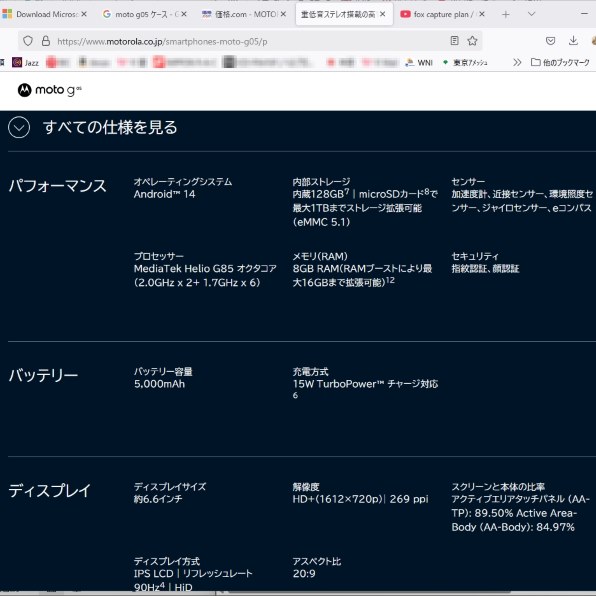Click the 解像度 label
The width and height of the screenshot is (596, 596).
306,487
